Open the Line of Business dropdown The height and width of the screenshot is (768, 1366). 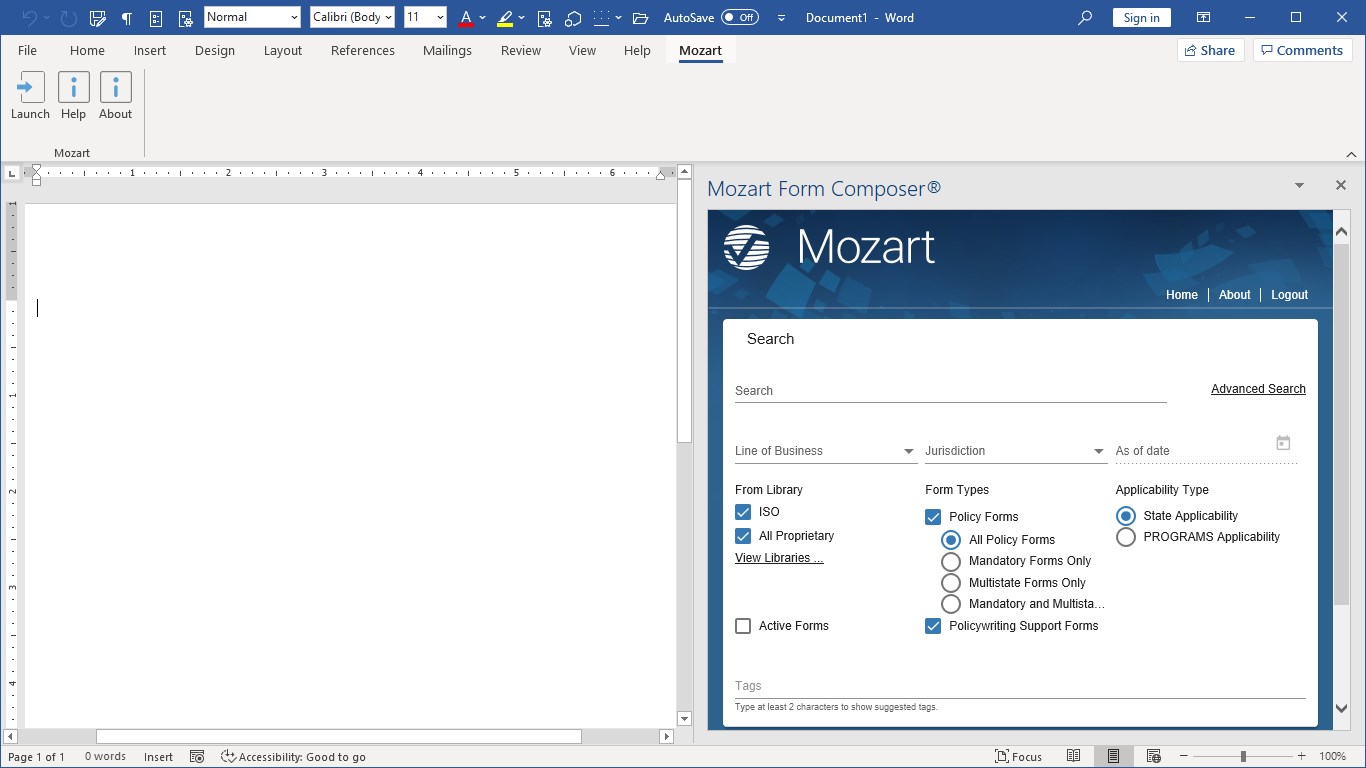click(826, 451)
